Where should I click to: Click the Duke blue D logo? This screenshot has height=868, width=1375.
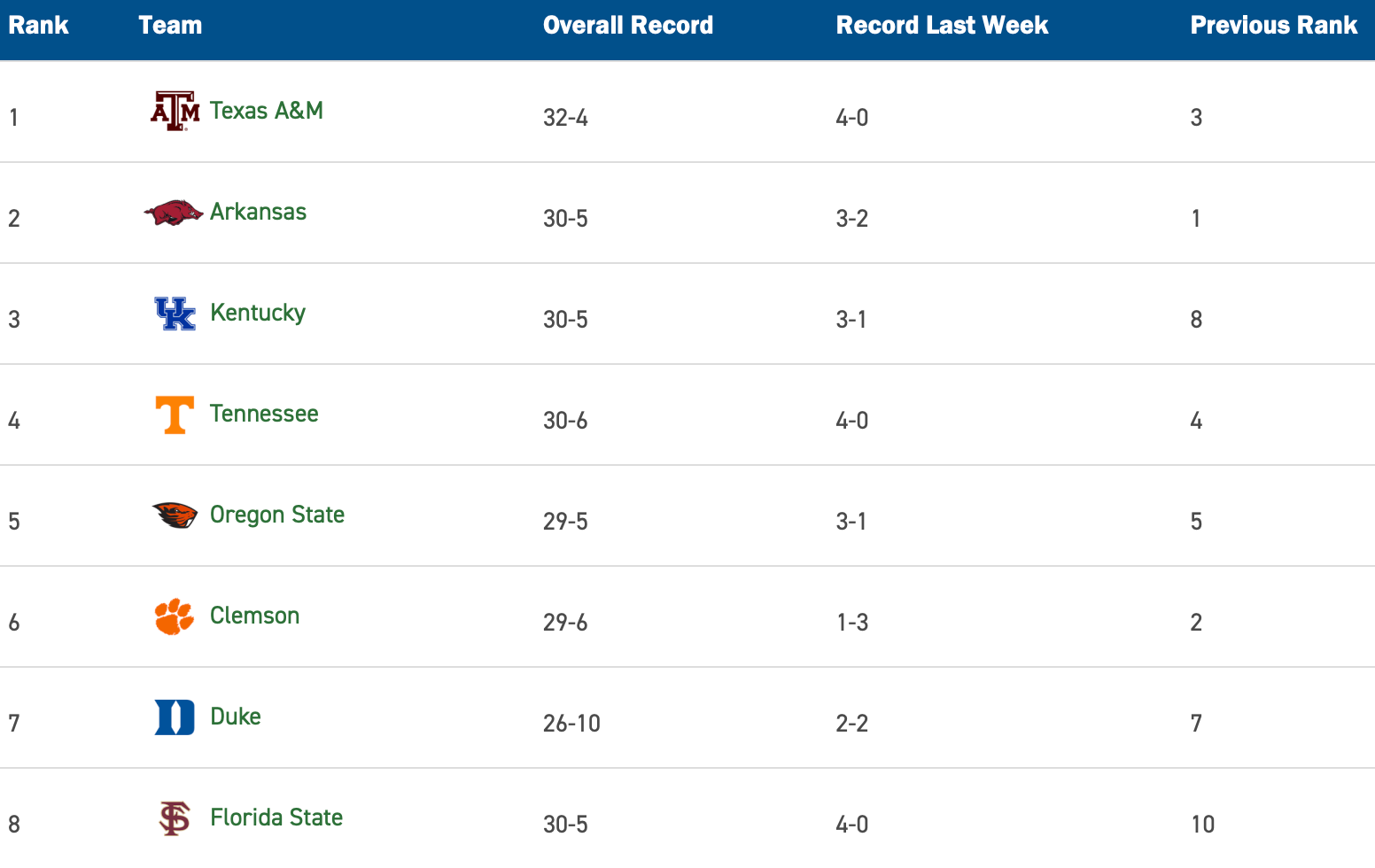(x=175, y=717)
